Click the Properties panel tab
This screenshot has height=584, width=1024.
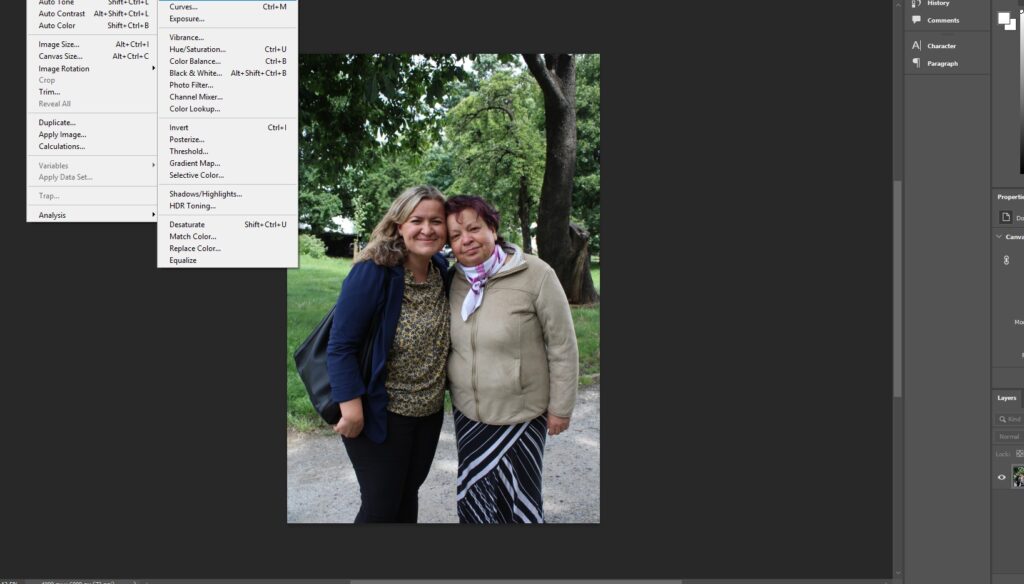pos(1010,197)
